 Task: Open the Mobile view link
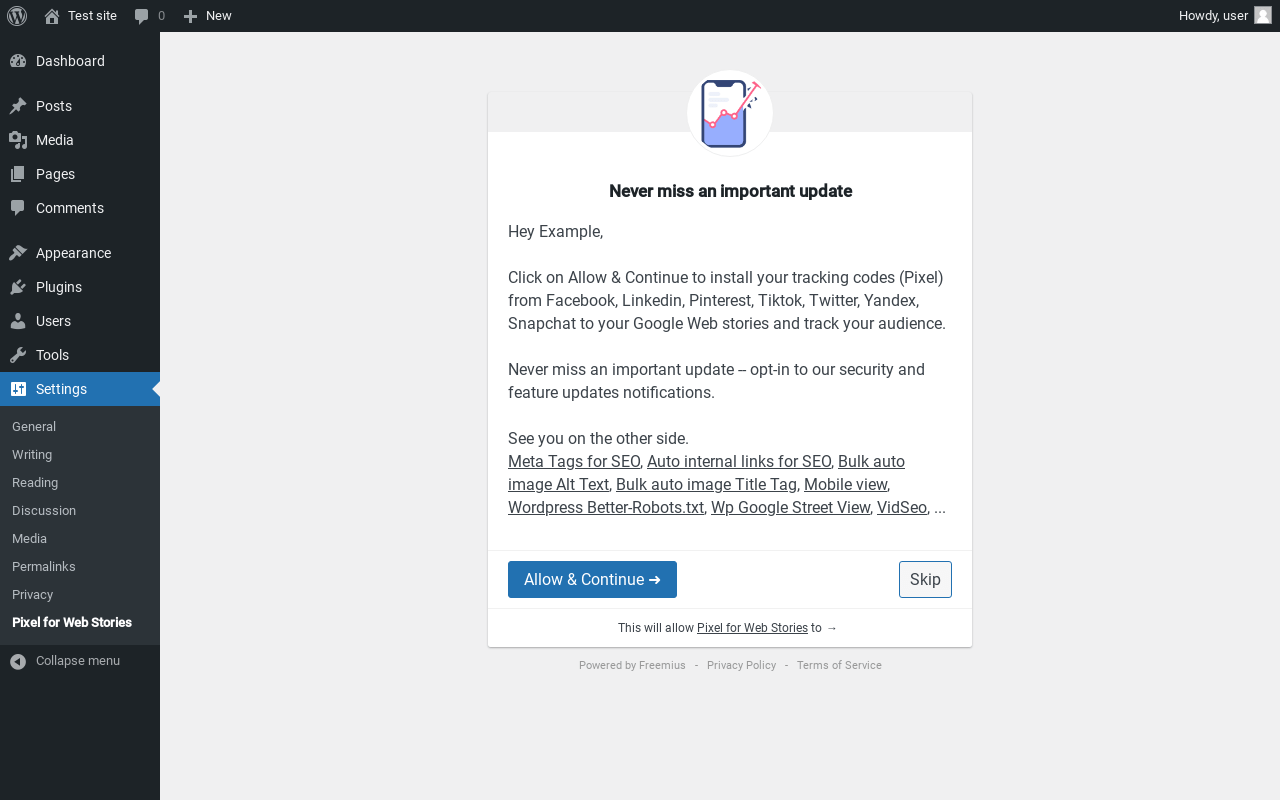[846, 484]
